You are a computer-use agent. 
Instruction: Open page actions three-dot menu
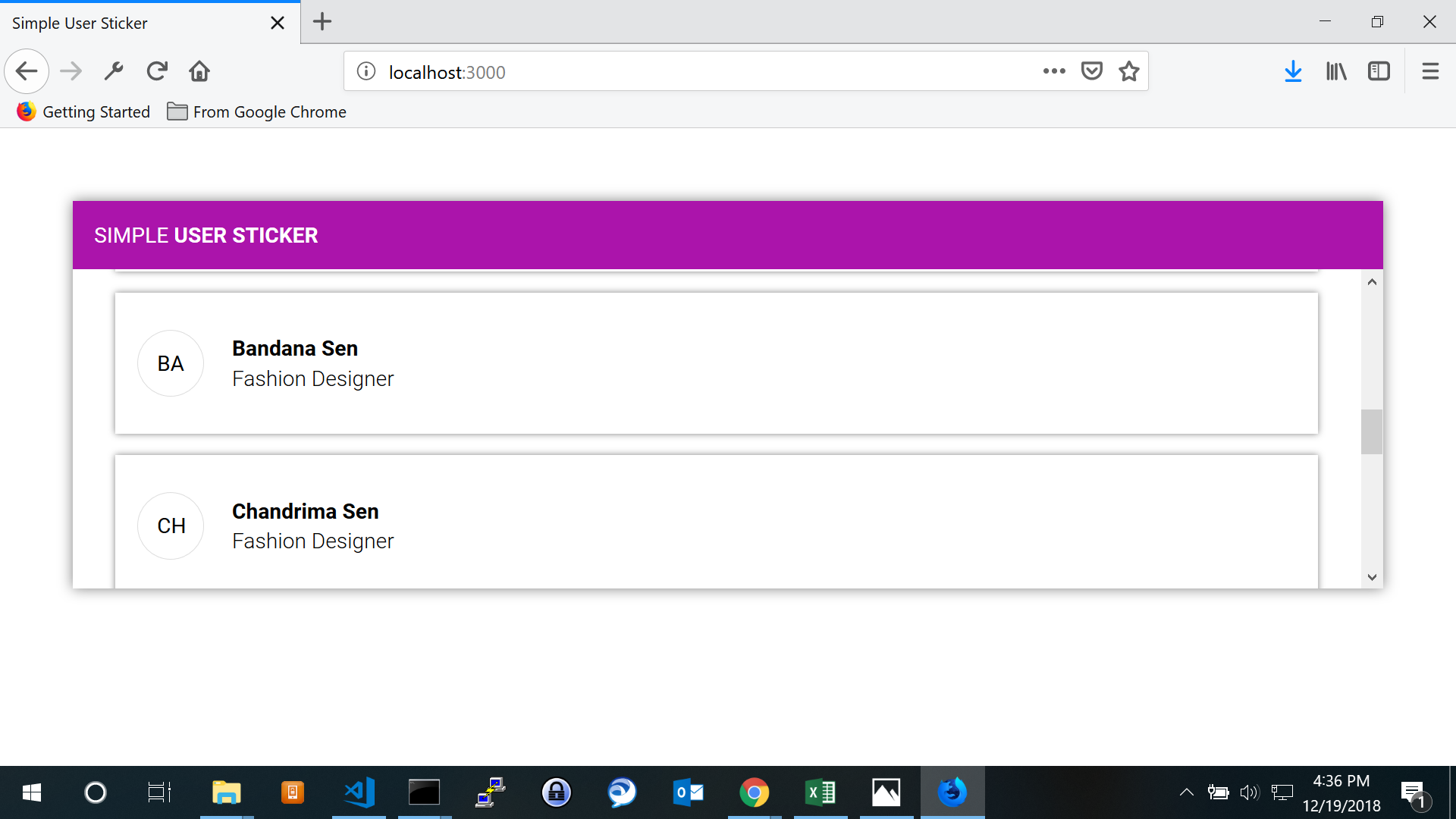[x=1054, y=71]
